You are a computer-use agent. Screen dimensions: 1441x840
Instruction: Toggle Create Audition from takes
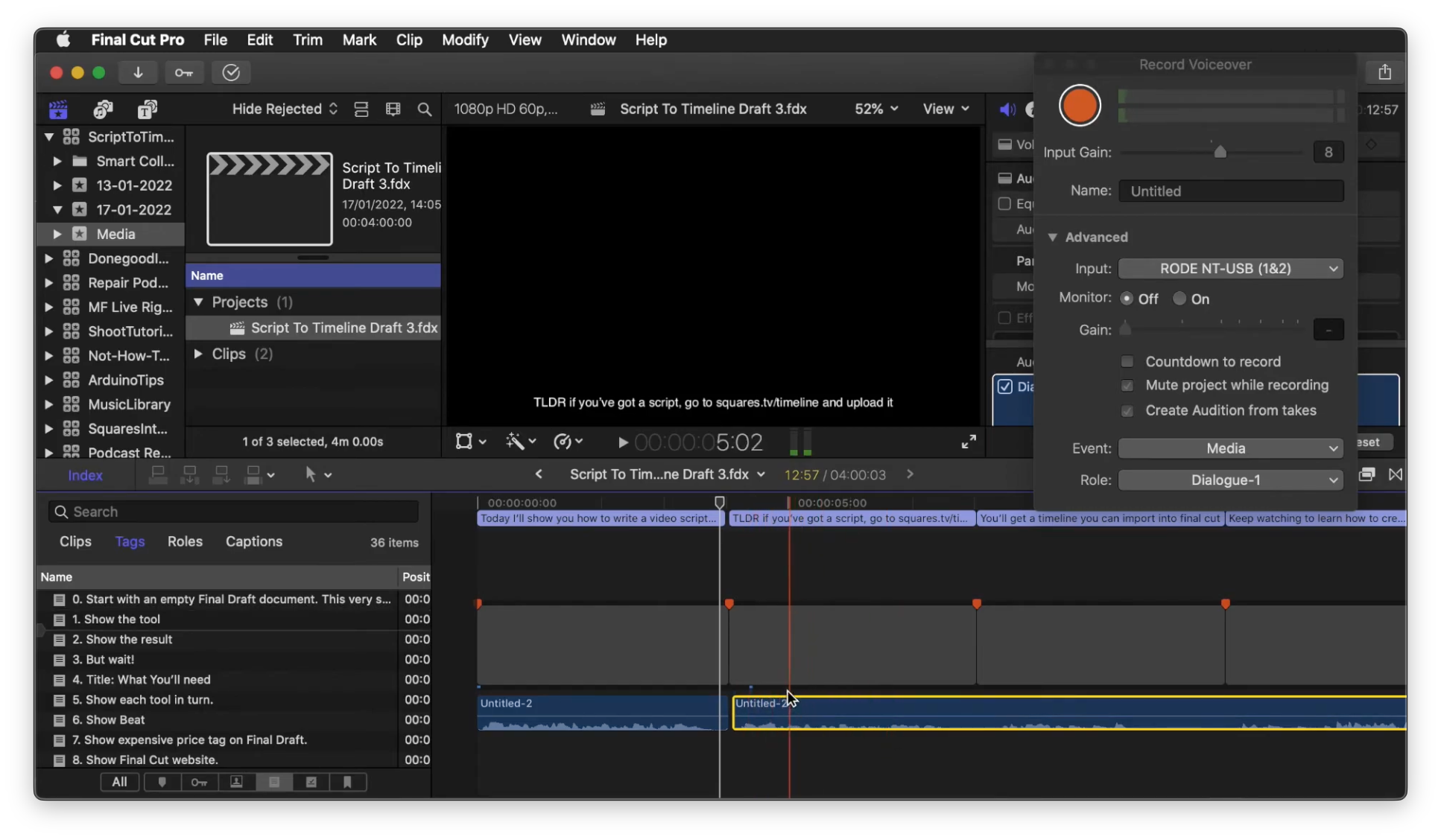pos(1127,411)
